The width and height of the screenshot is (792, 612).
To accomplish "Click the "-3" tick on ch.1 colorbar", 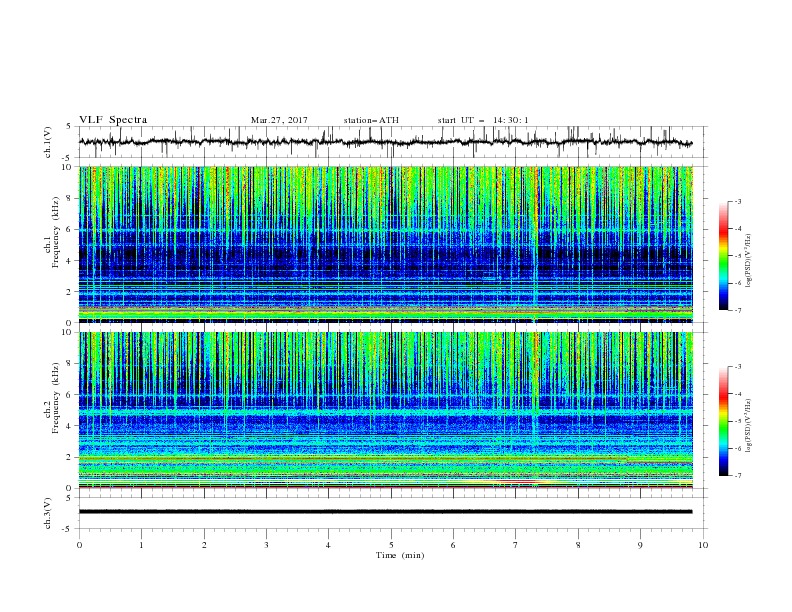I will point(738,201).
